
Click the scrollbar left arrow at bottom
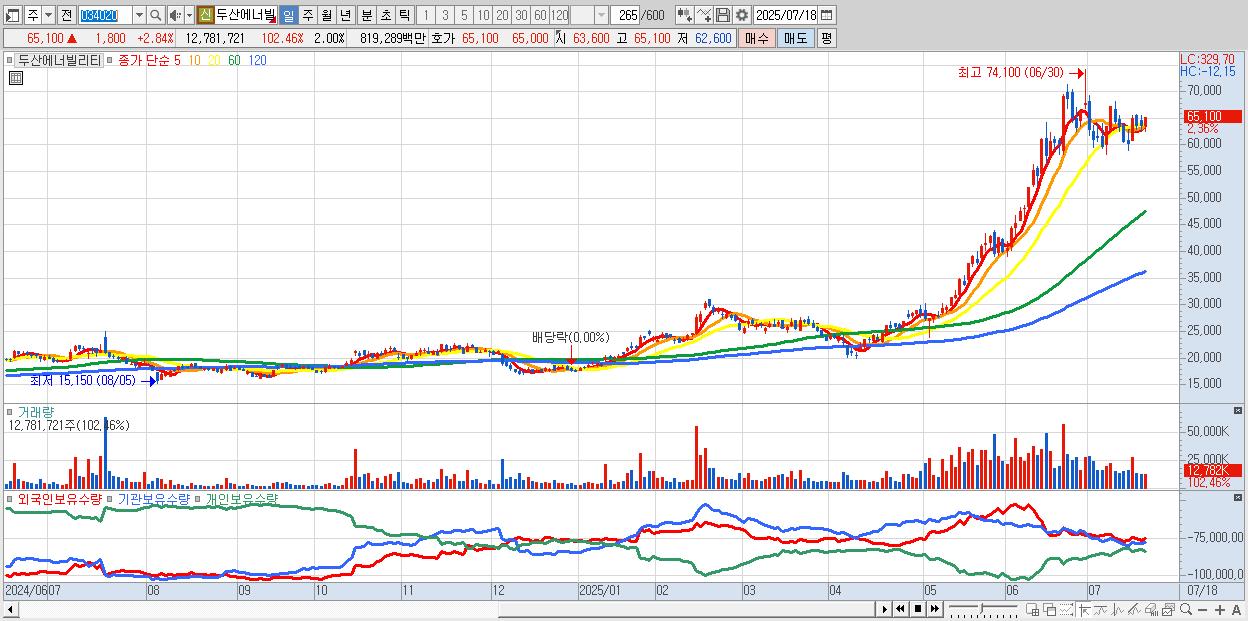[x=9, y=609]
